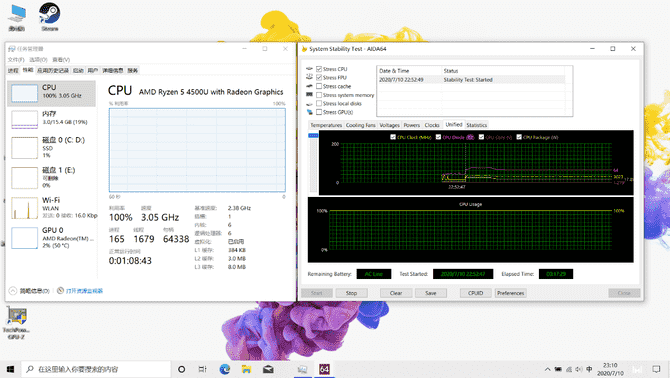Click the FPU icon beside Stress FPU
The image size is (670, 378).
(x=309, y=77)
